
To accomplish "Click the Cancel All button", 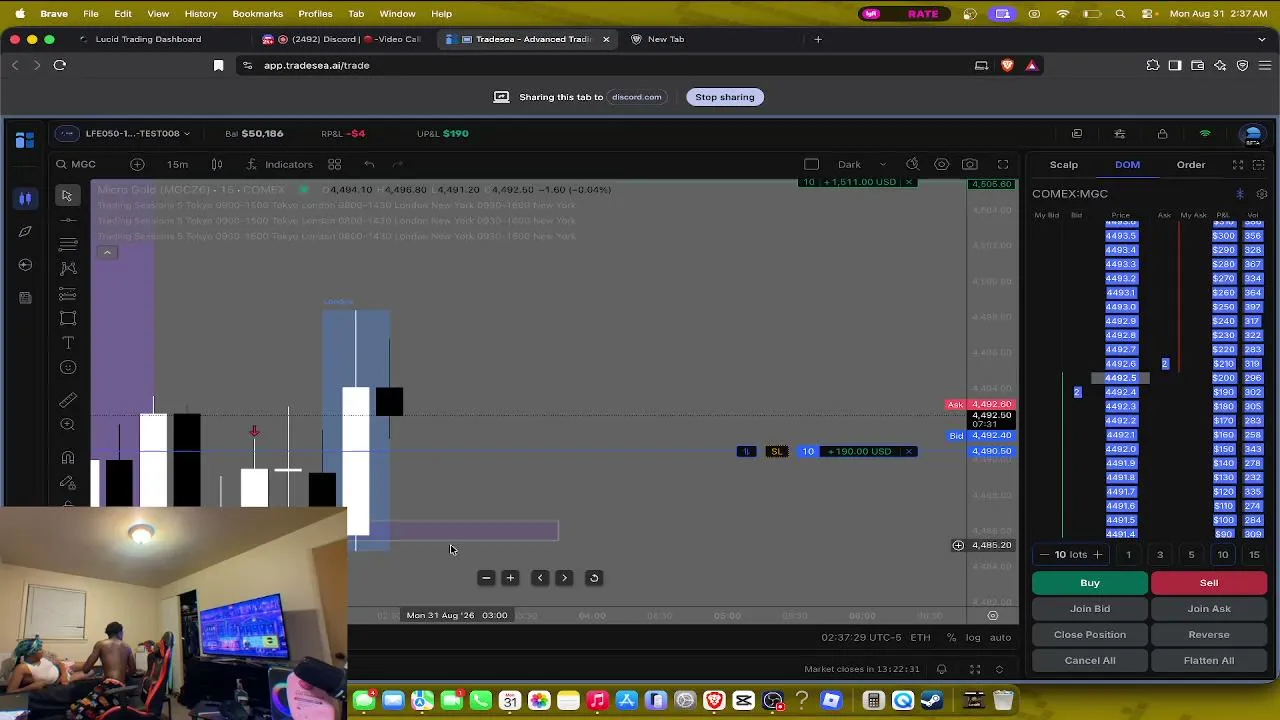I will [x=1090, y=660].
